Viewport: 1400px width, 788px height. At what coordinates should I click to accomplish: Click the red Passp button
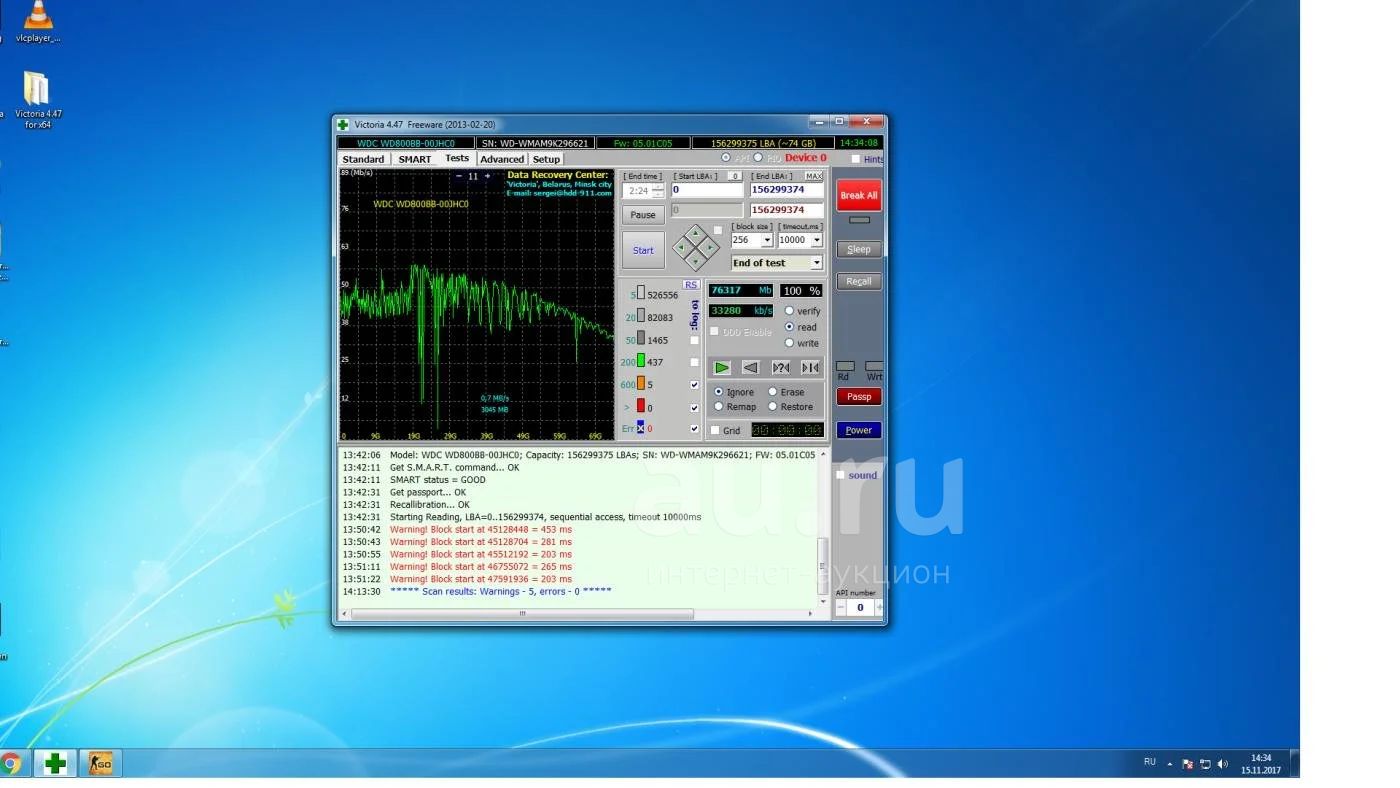(859, 396)
